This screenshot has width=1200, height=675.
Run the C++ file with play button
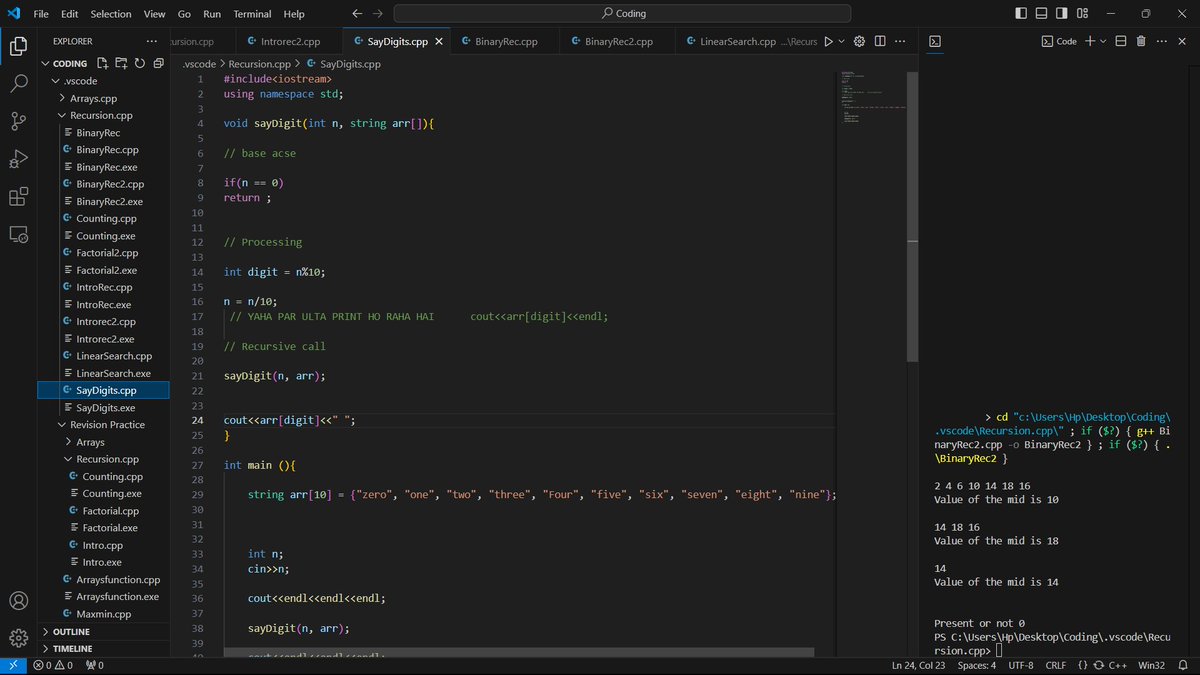(828, 41)
